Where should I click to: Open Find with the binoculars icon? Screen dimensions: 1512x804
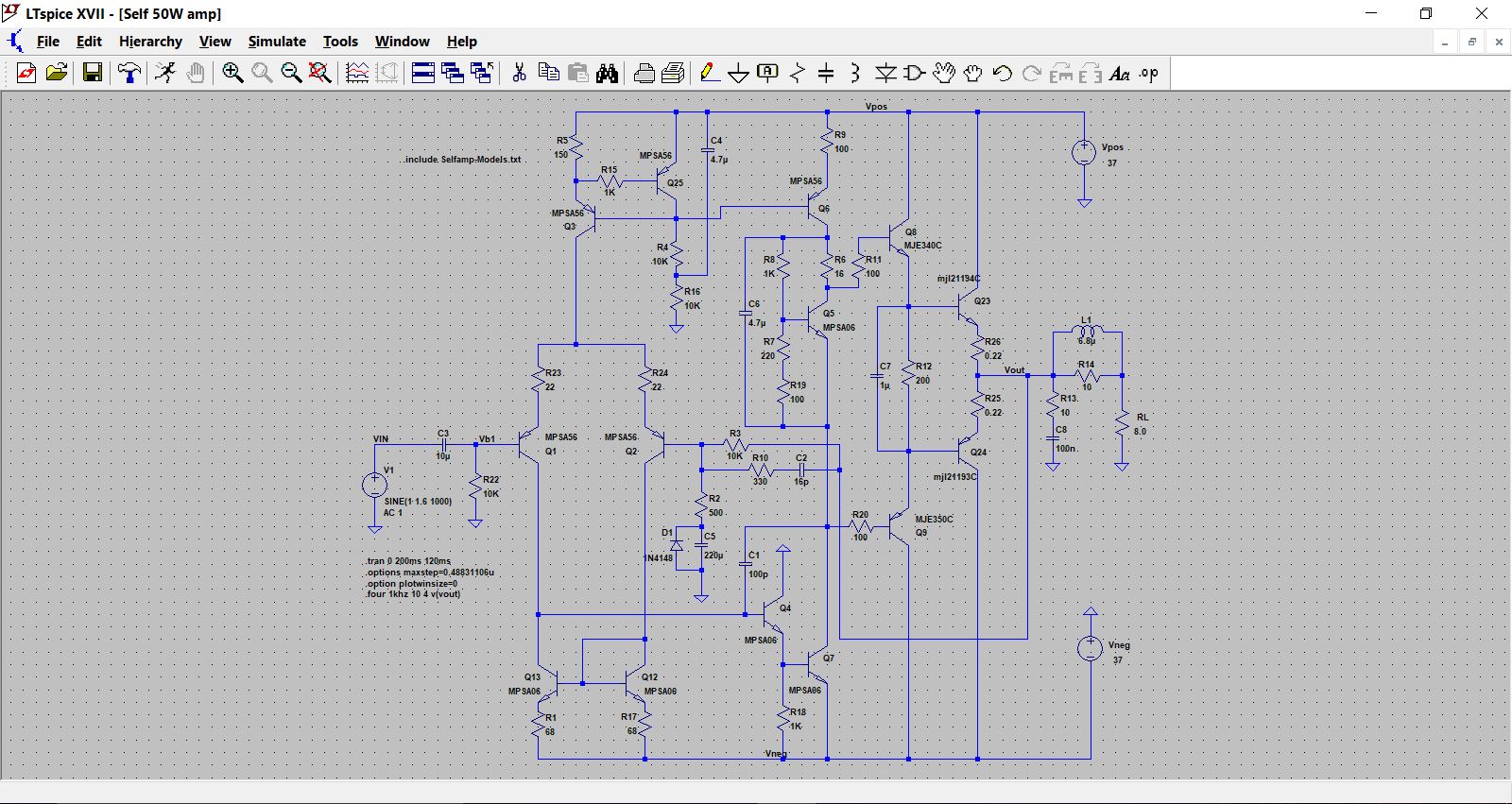click(x=607, y=73)
